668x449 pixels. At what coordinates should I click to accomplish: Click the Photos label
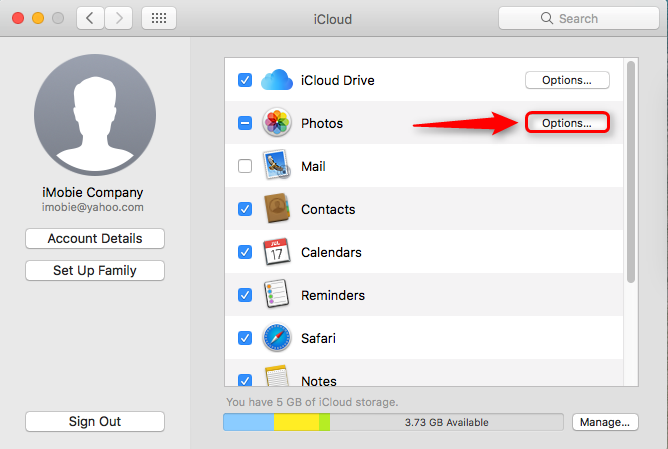click(x=322, y=124)
